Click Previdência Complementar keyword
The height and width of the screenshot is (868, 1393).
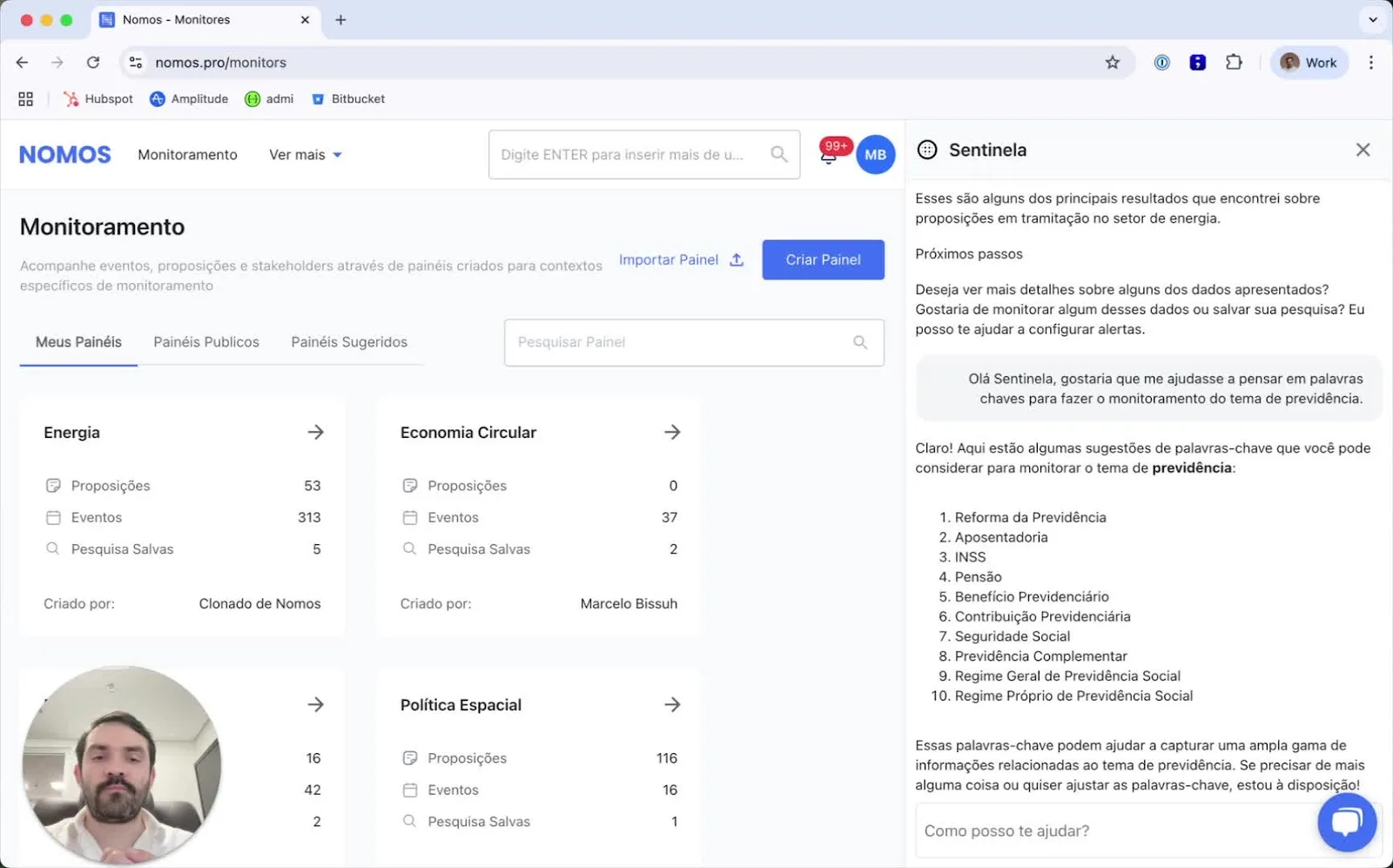pyautogui.click(x=1040, y=656)
